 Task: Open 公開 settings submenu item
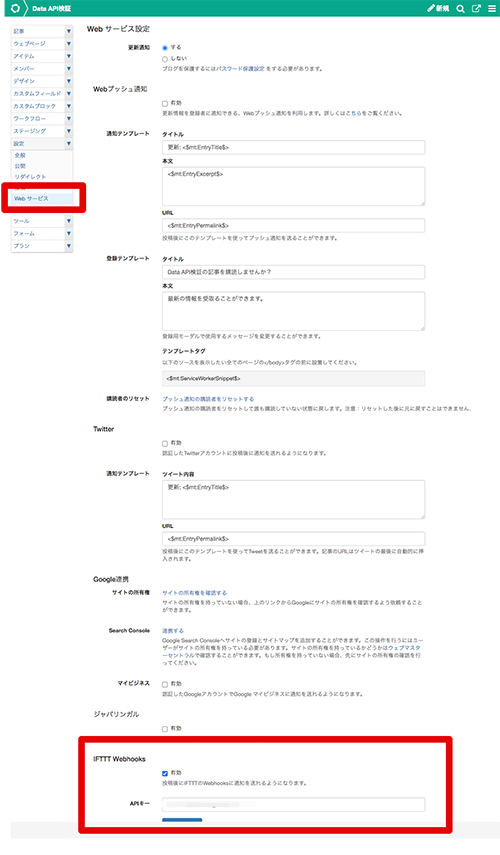(20, 166)
